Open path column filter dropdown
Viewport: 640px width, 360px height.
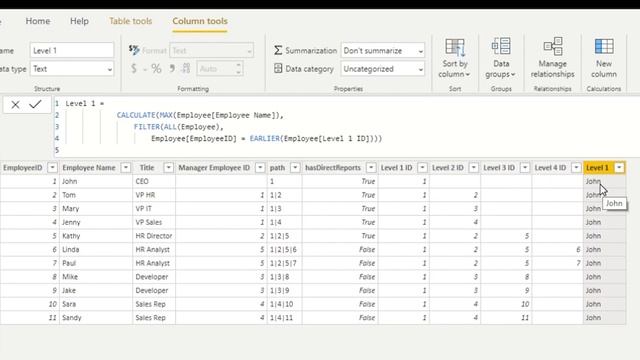coord(295,168)
